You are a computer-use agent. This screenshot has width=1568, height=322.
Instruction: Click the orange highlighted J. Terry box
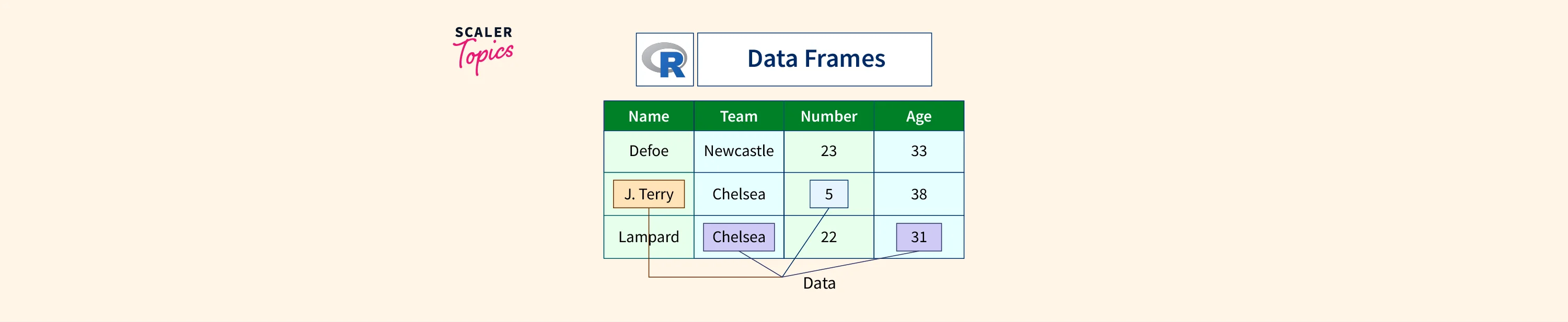(x=648, y=194)
